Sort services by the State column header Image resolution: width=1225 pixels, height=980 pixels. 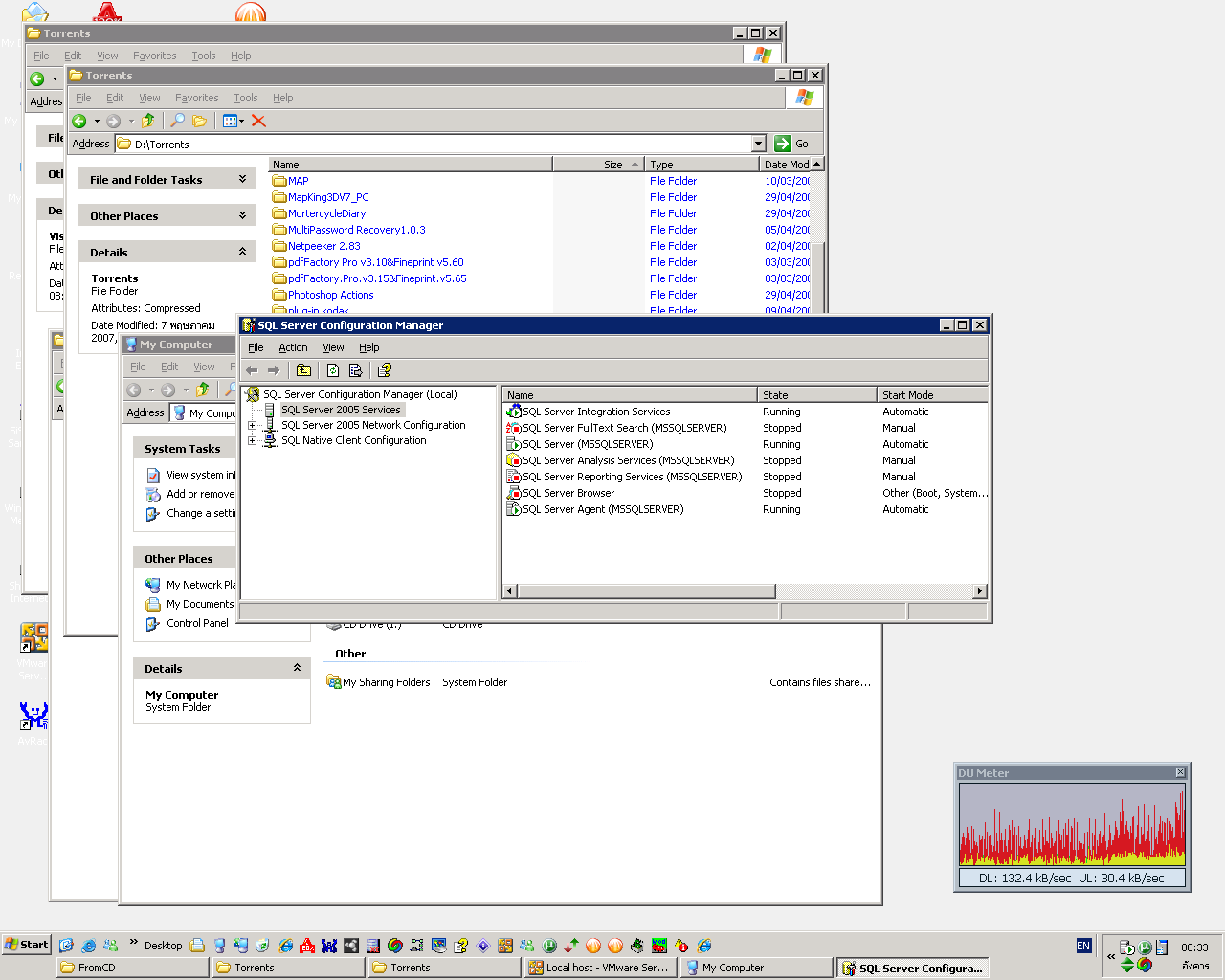pyautogui.click(x=817, y=394)
